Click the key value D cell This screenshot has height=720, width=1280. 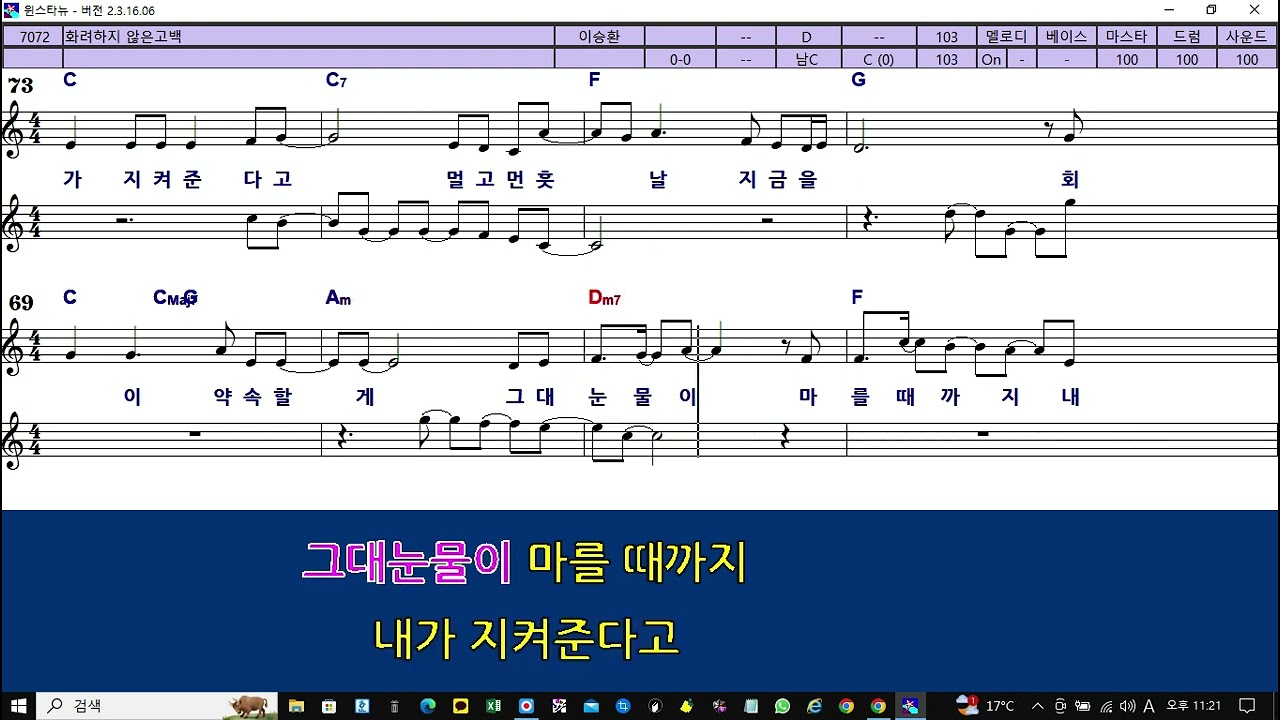(x=807, y=36)
